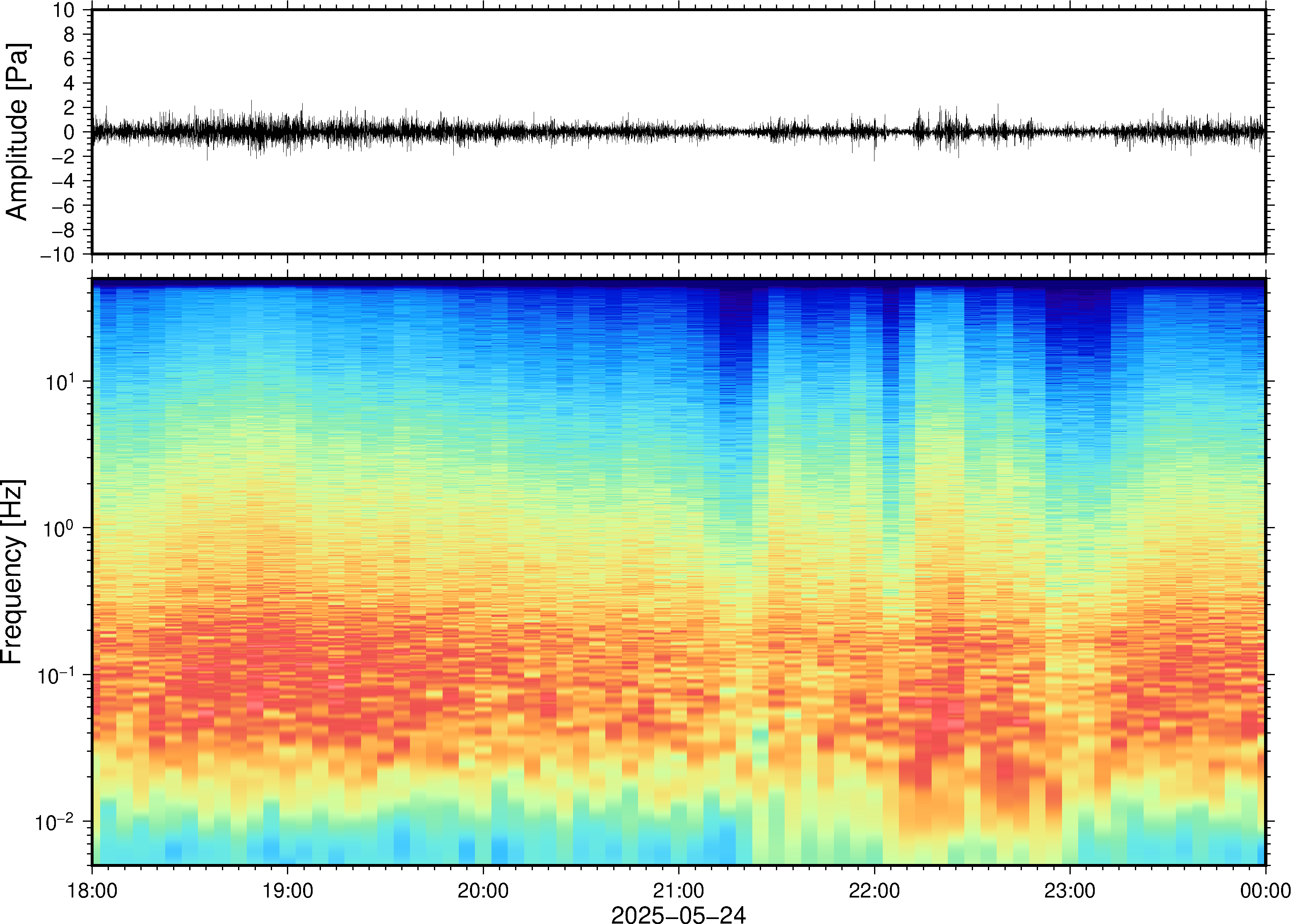
Task: Click the 18:00 time axis label
Action: coord(92,890)
